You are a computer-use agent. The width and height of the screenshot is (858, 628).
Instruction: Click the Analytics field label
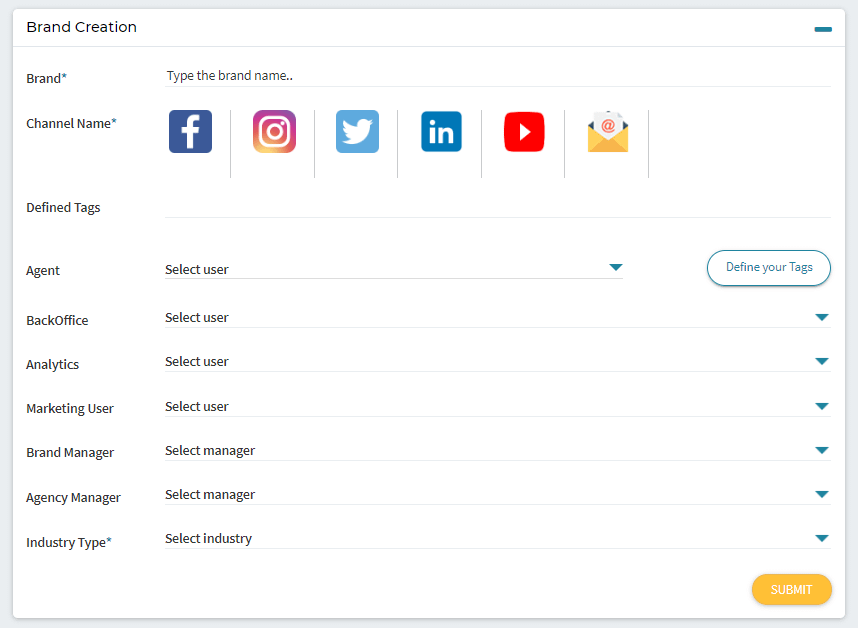click(53, 364)
